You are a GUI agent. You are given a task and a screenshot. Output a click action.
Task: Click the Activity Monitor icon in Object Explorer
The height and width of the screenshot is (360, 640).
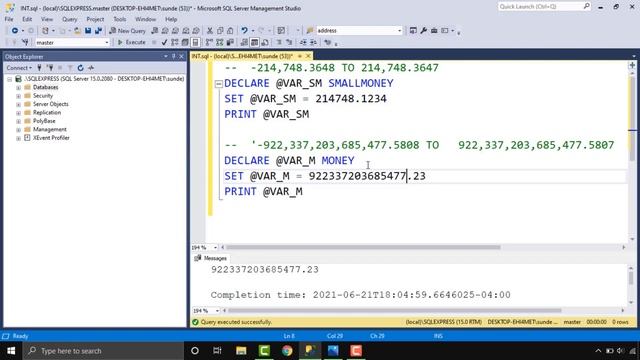[91, 68]
